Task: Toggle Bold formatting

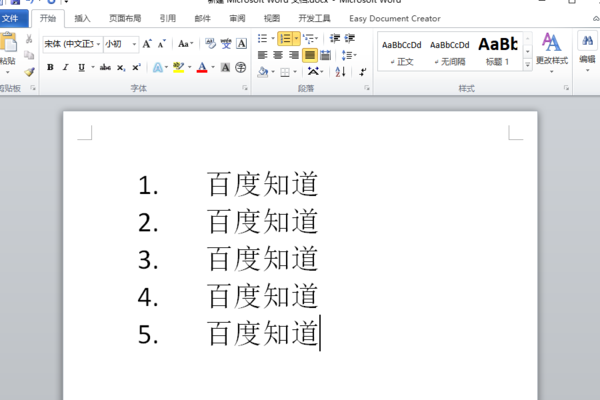Action: tap(50, 68)
